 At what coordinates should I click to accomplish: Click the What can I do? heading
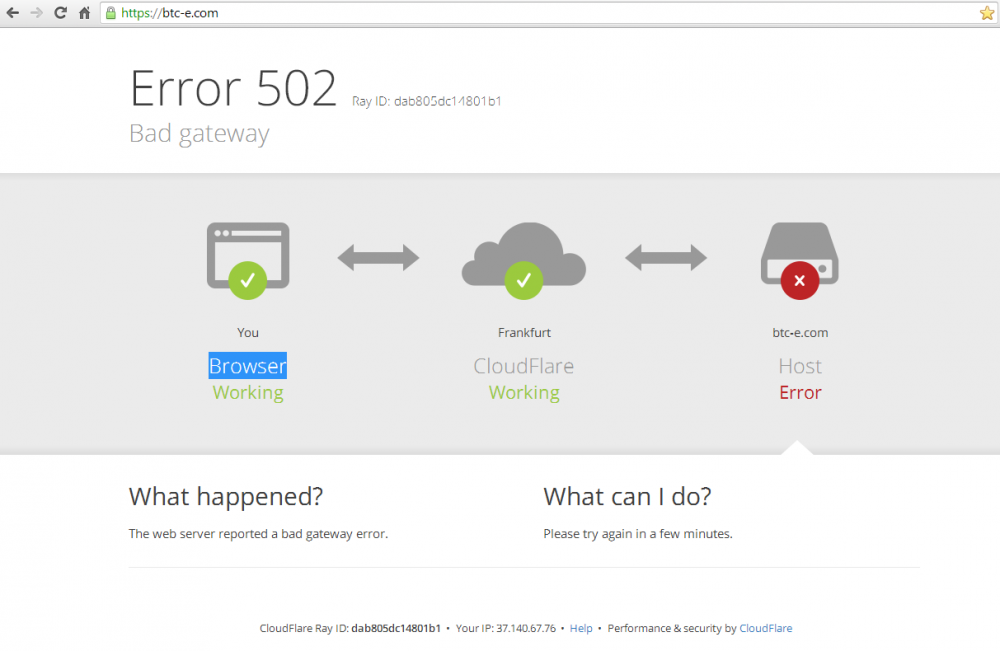[627, 496]
